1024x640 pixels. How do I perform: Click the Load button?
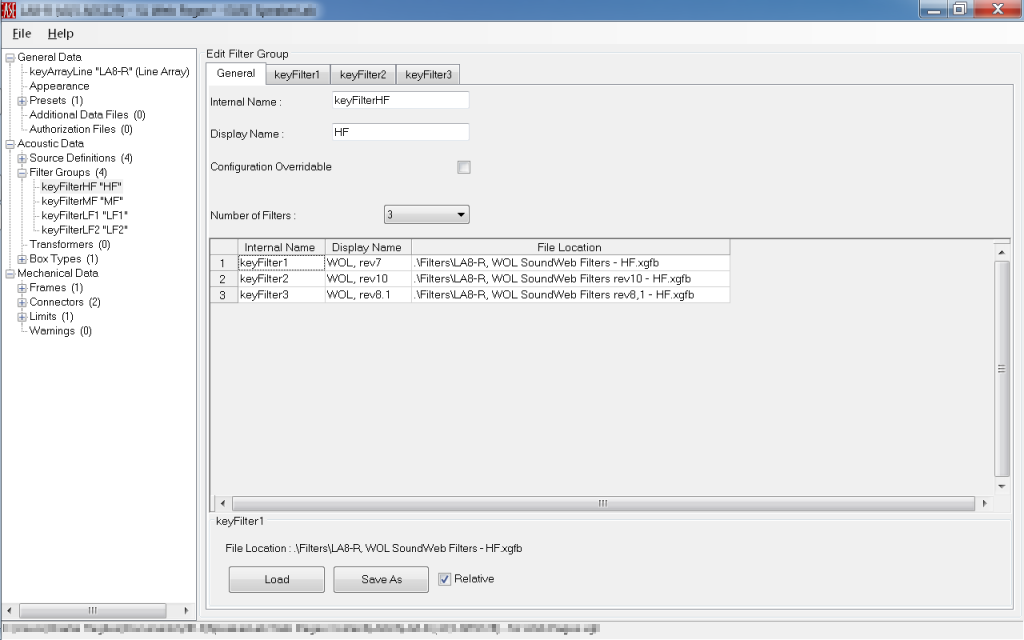tap(277, 580)
